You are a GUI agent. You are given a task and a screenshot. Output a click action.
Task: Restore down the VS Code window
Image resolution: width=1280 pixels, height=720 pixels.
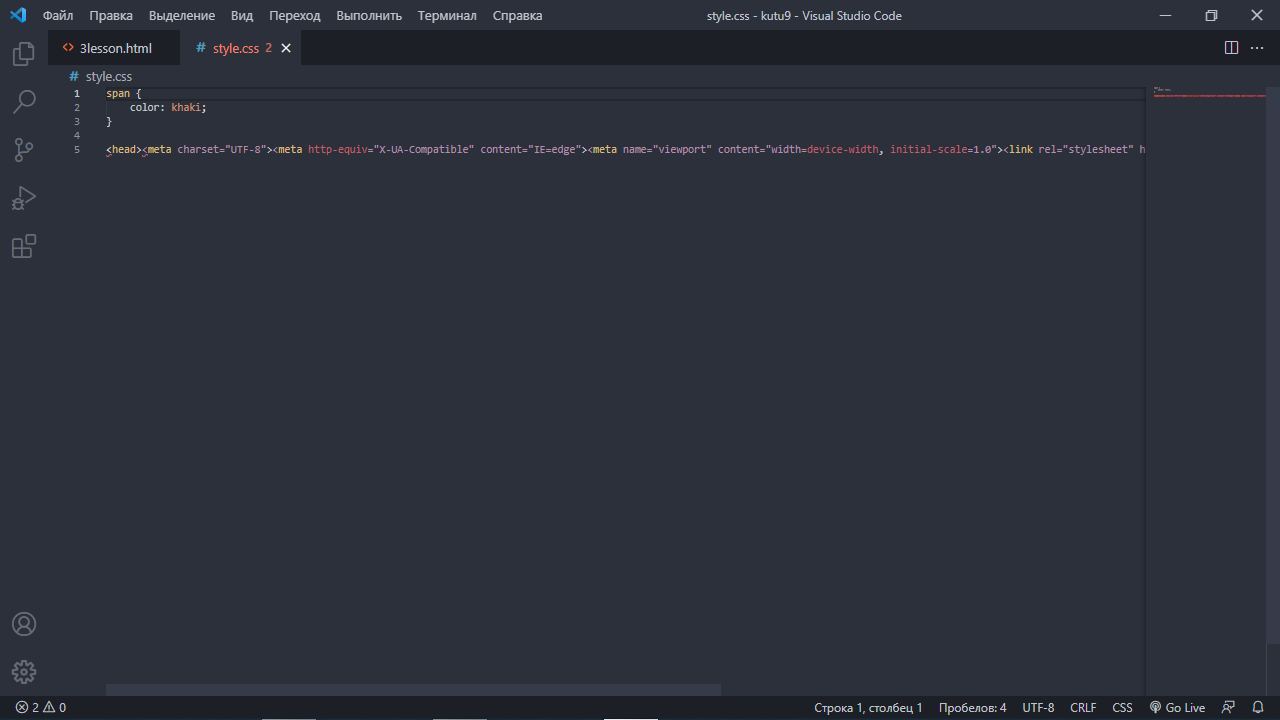click(1211, 15)
